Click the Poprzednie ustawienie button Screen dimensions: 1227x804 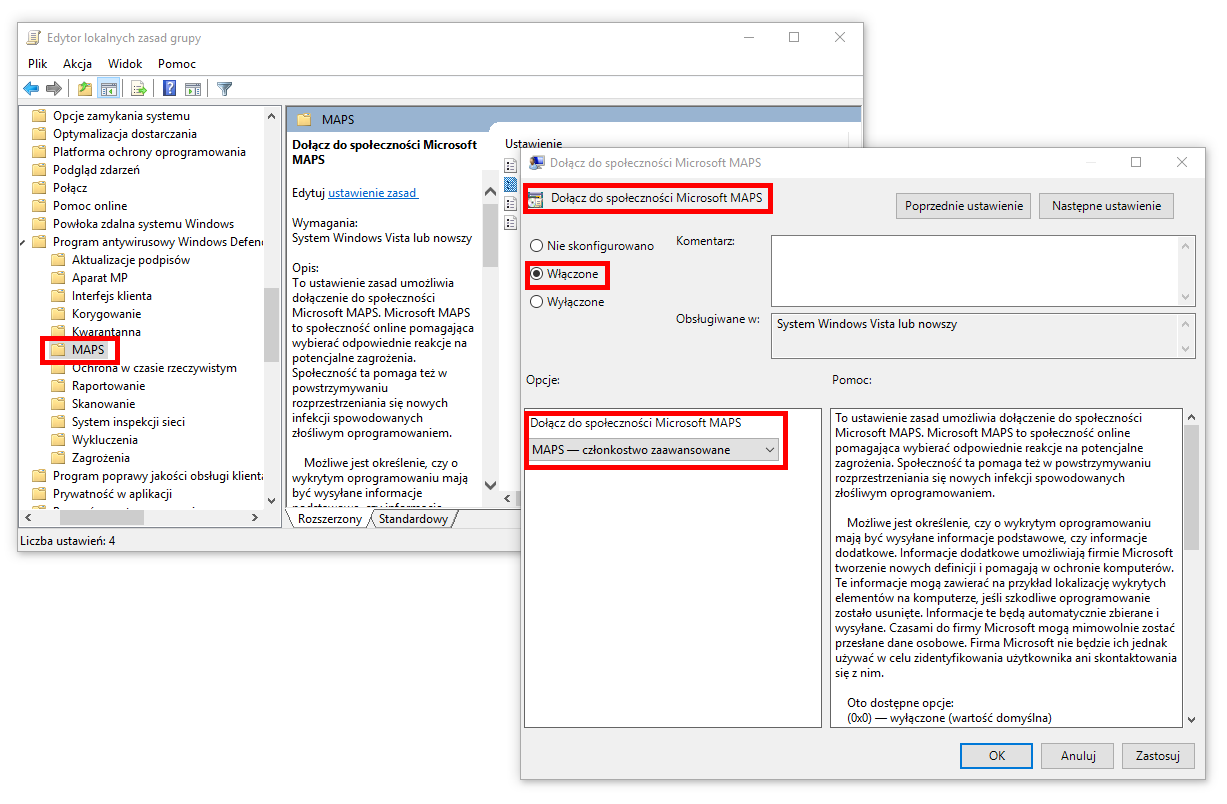tap(964, 206)
